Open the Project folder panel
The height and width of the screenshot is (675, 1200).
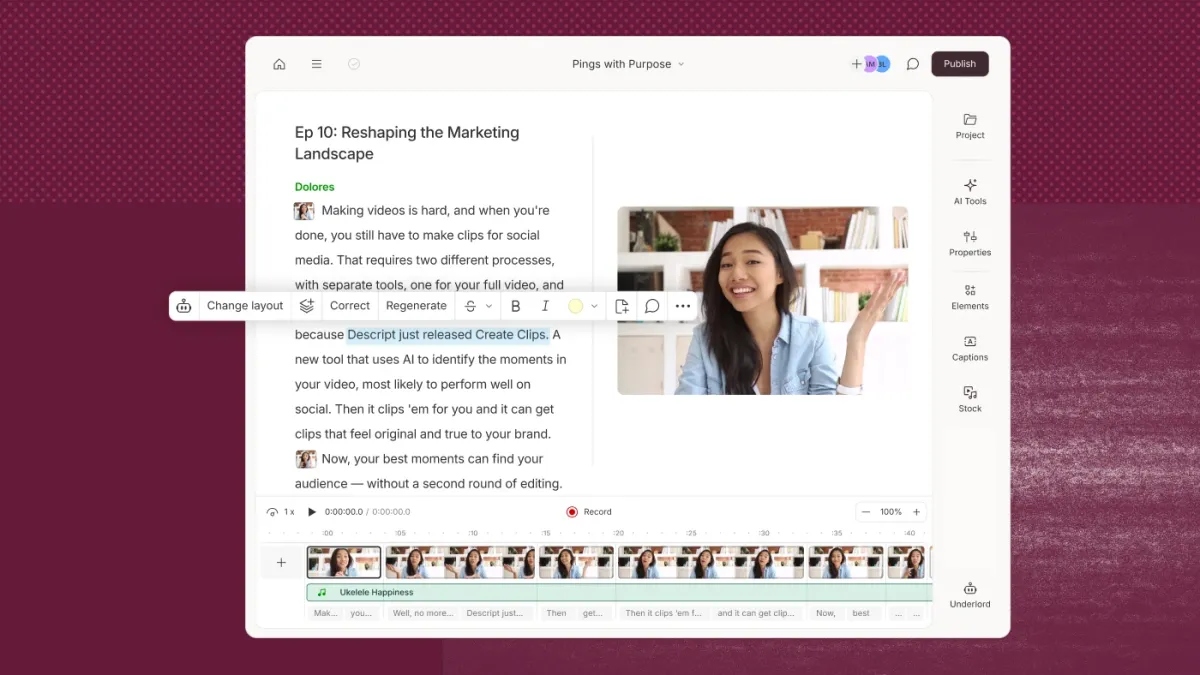pos(970,126)
